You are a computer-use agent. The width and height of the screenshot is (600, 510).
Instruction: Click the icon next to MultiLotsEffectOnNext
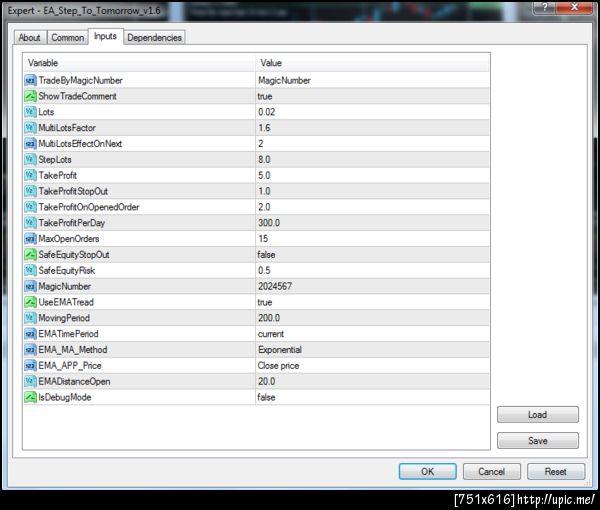[x=30, y=144]
